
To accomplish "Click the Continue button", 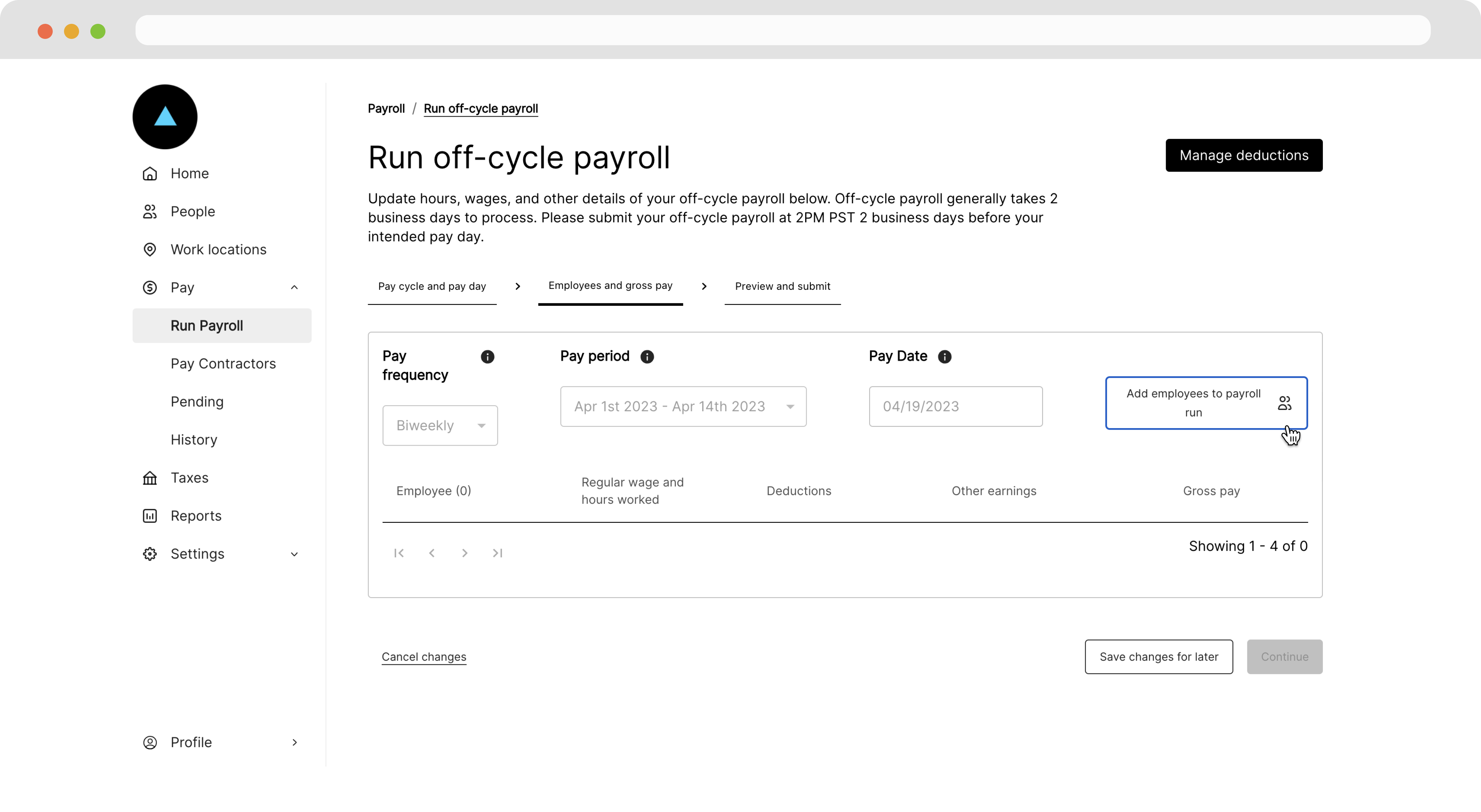I will click(1284, 657).
